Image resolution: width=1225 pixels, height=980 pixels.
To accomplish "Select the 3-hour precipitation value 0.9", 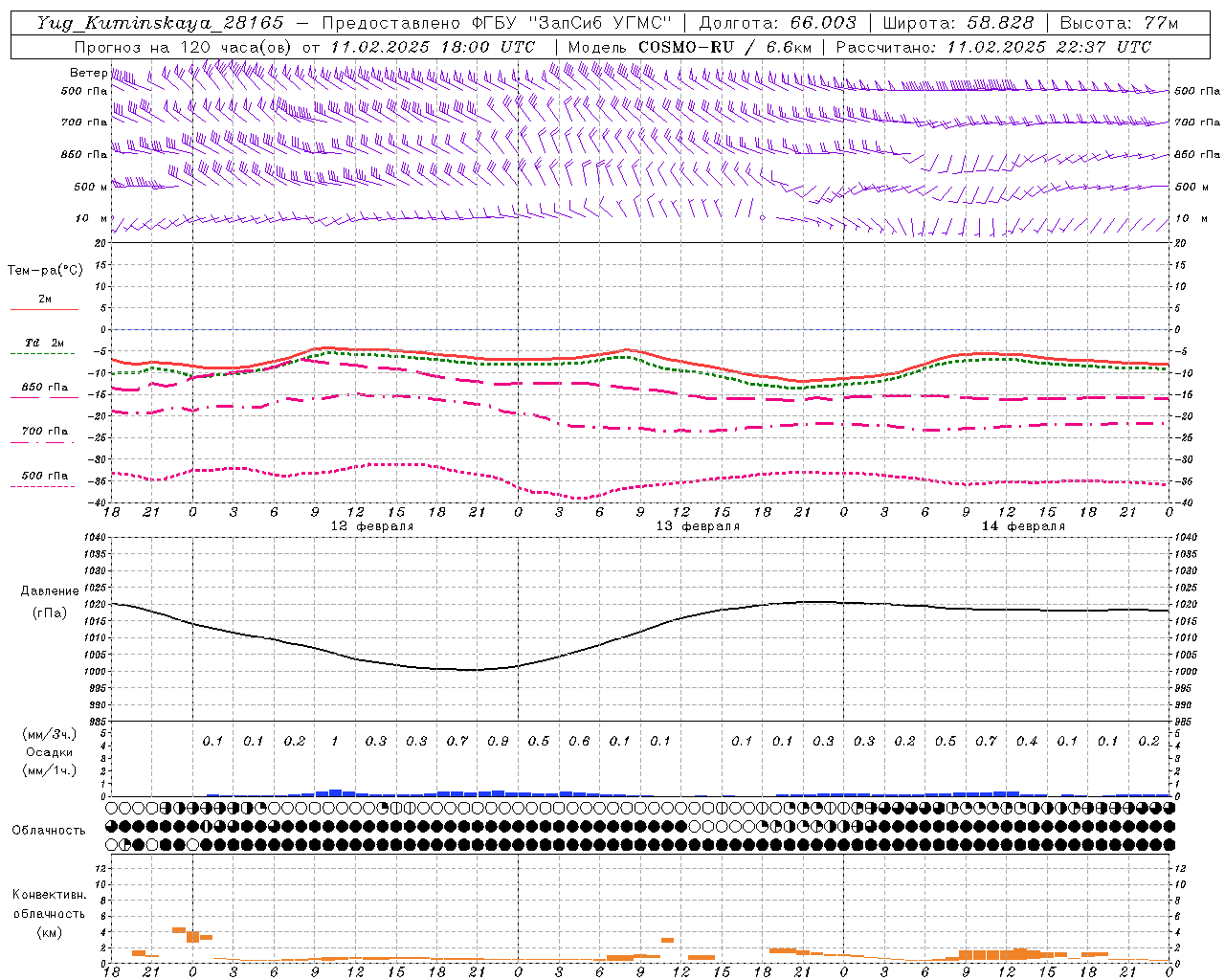I will pos(498,742).
